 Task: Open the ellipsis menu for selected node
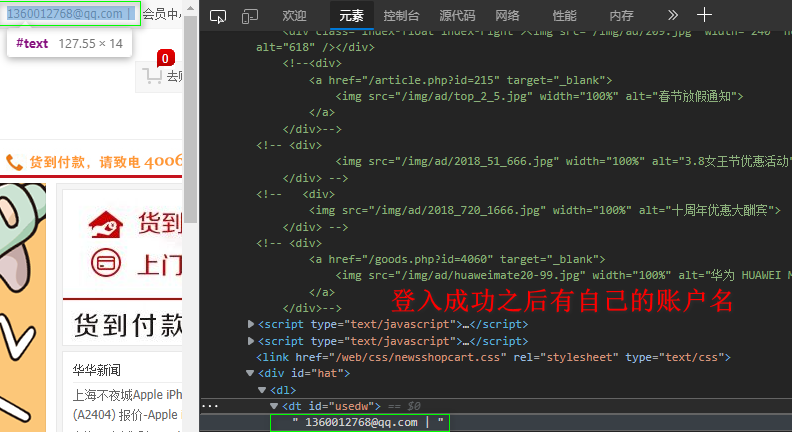(210, 406)
